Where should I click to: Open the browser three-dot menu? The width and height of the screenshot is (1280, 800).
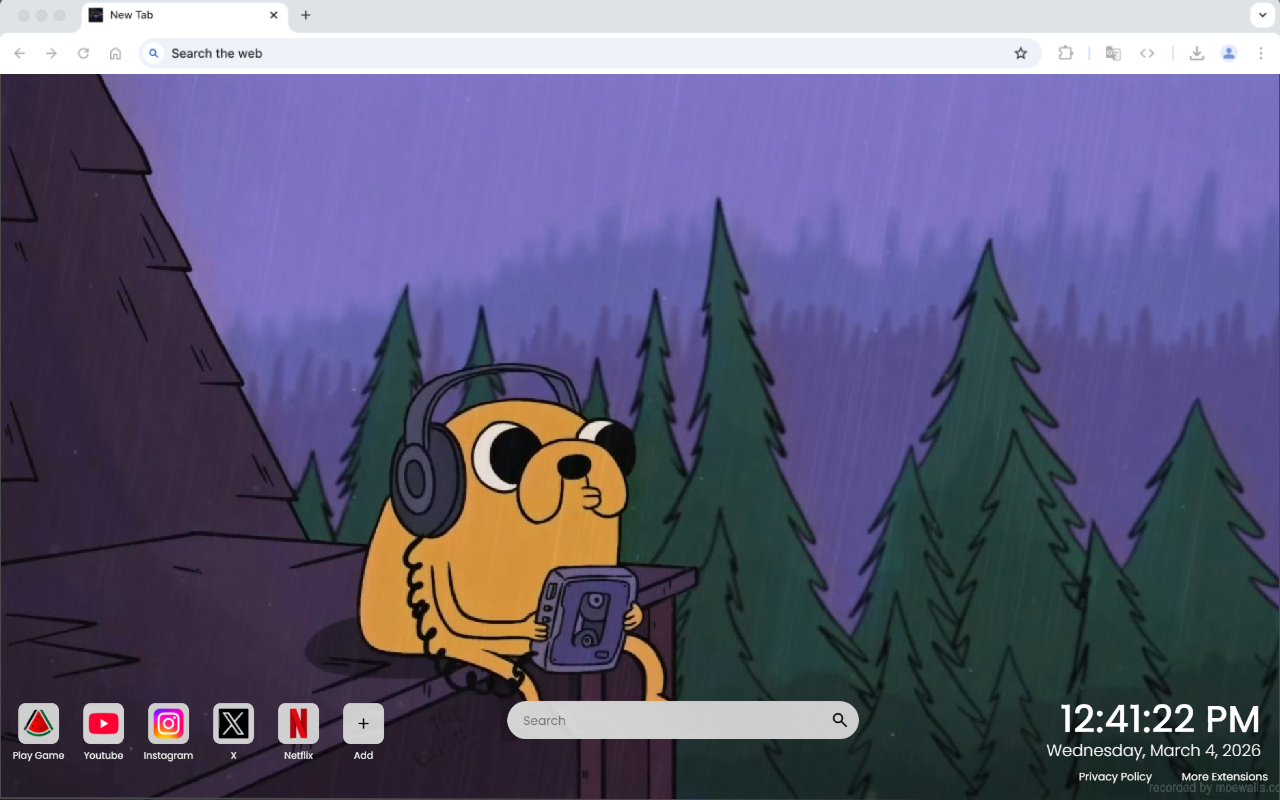1261,53
